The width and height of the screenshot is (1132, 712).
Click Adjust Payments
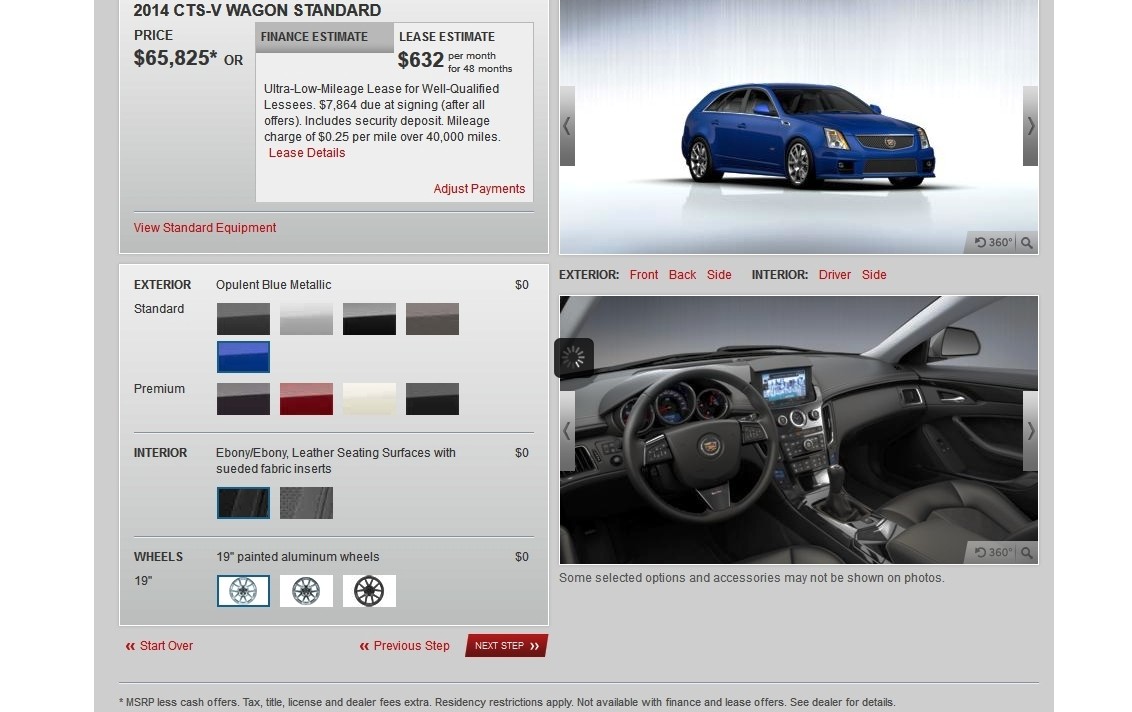click(x=479, y=189)
